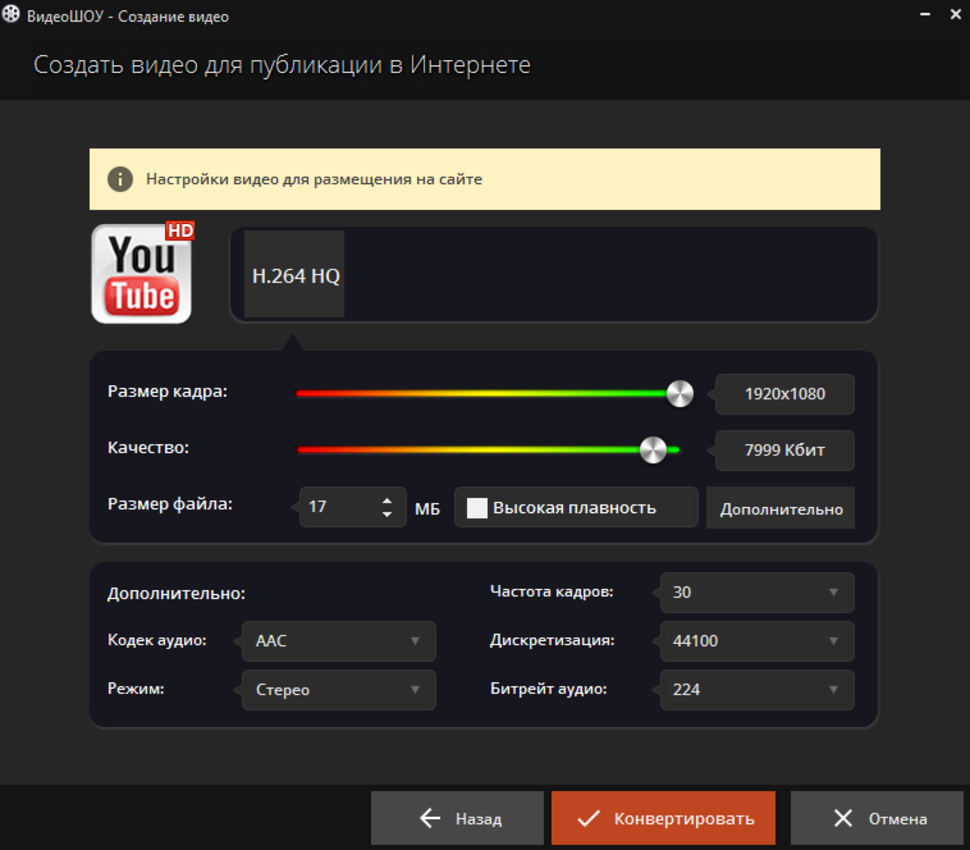Open the Режим Стерео dropdown
Image resolution: width=970 pixels, height=850 pixels.
[x=339, y=690]
